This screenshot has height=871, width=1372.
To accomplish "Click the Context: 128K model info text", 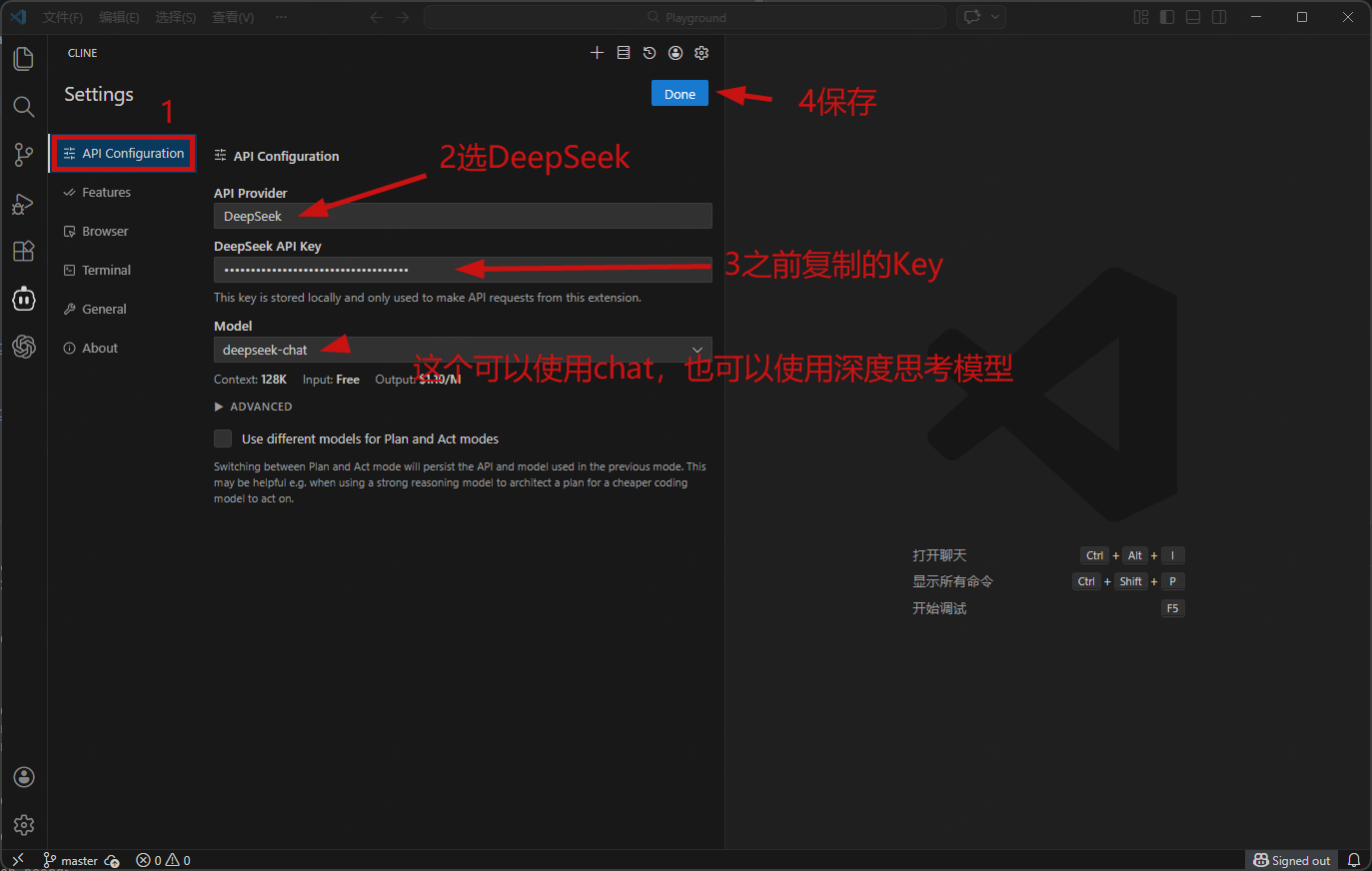I will (250, 380).
